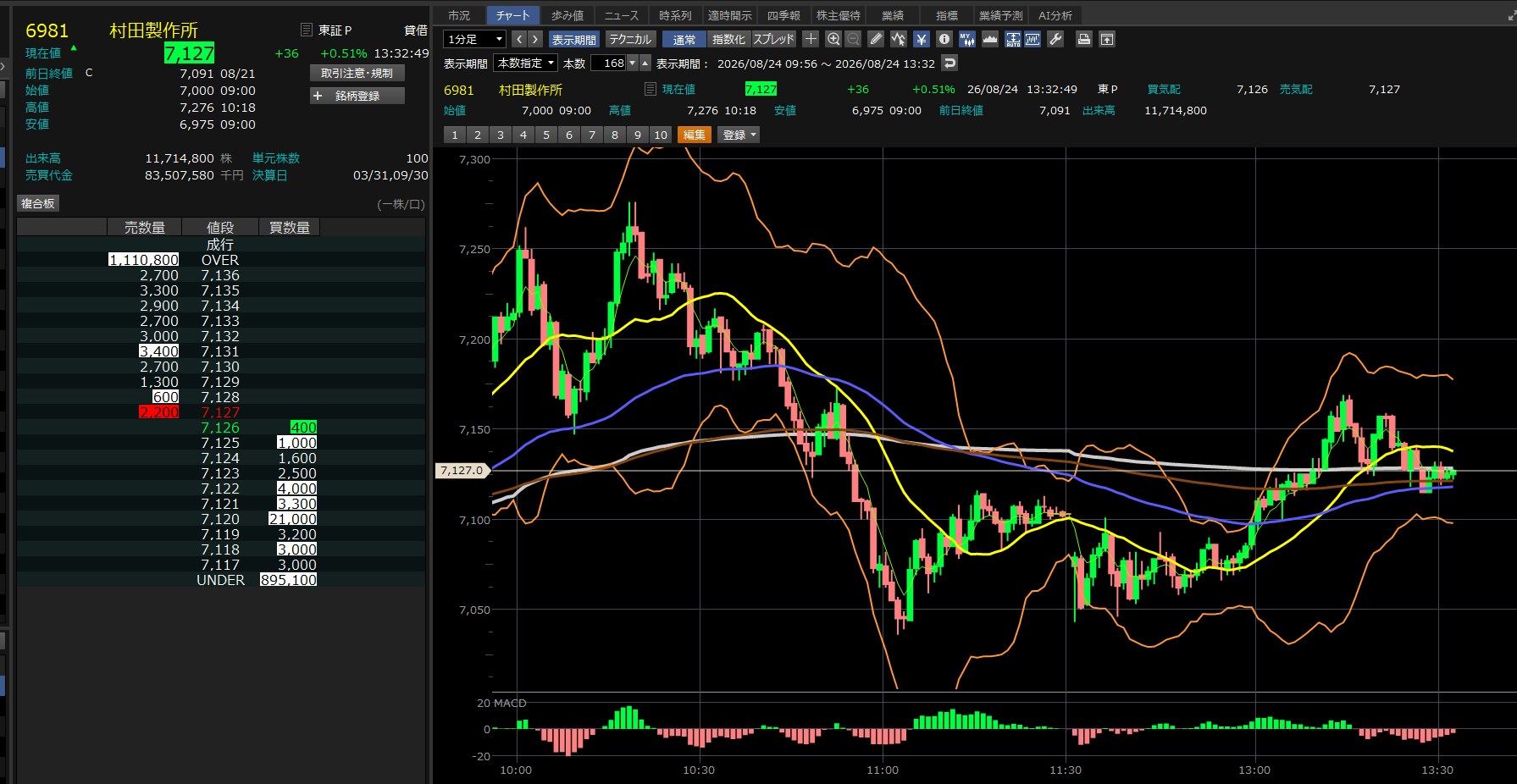1517x784 pixels.
Task: Click the reset display period arrow icon
Action: [950, 63]
